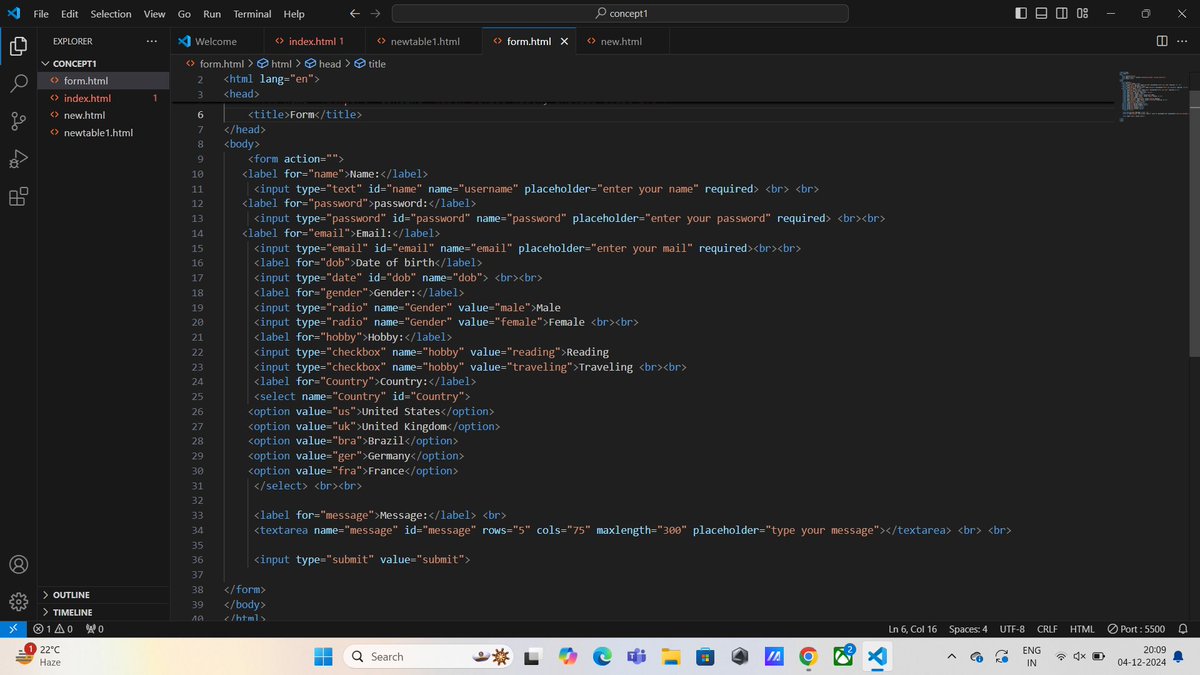The height and width of the screenshot is (675, 1200).
Task: Change end of line sequence CRLF
Action: tap(1049, 629)
